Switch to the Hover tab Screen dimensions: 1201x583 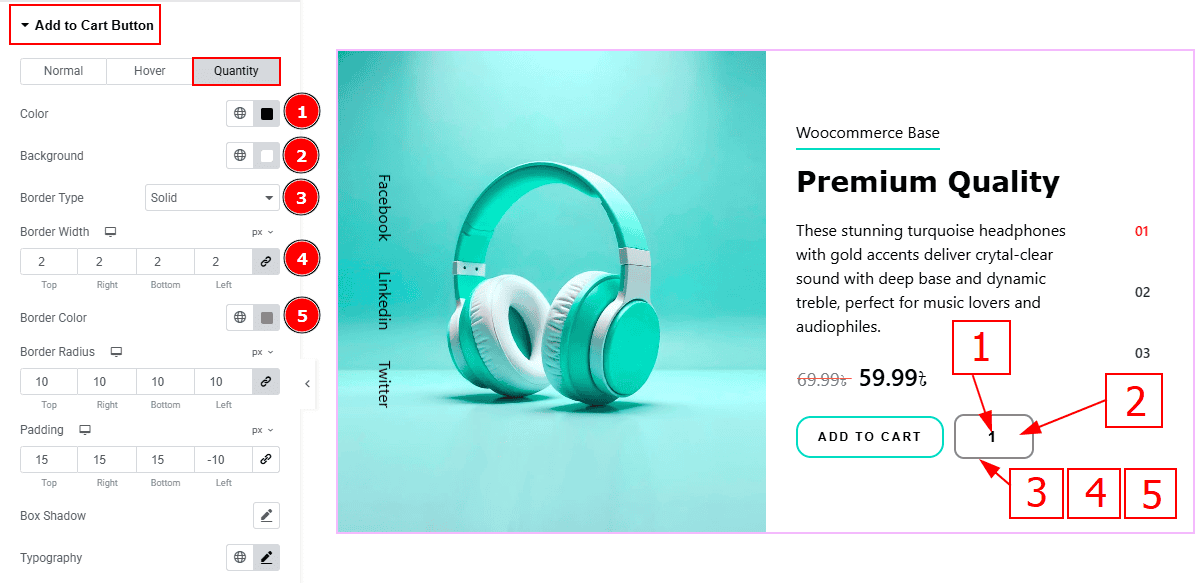[x=149, y=71]
